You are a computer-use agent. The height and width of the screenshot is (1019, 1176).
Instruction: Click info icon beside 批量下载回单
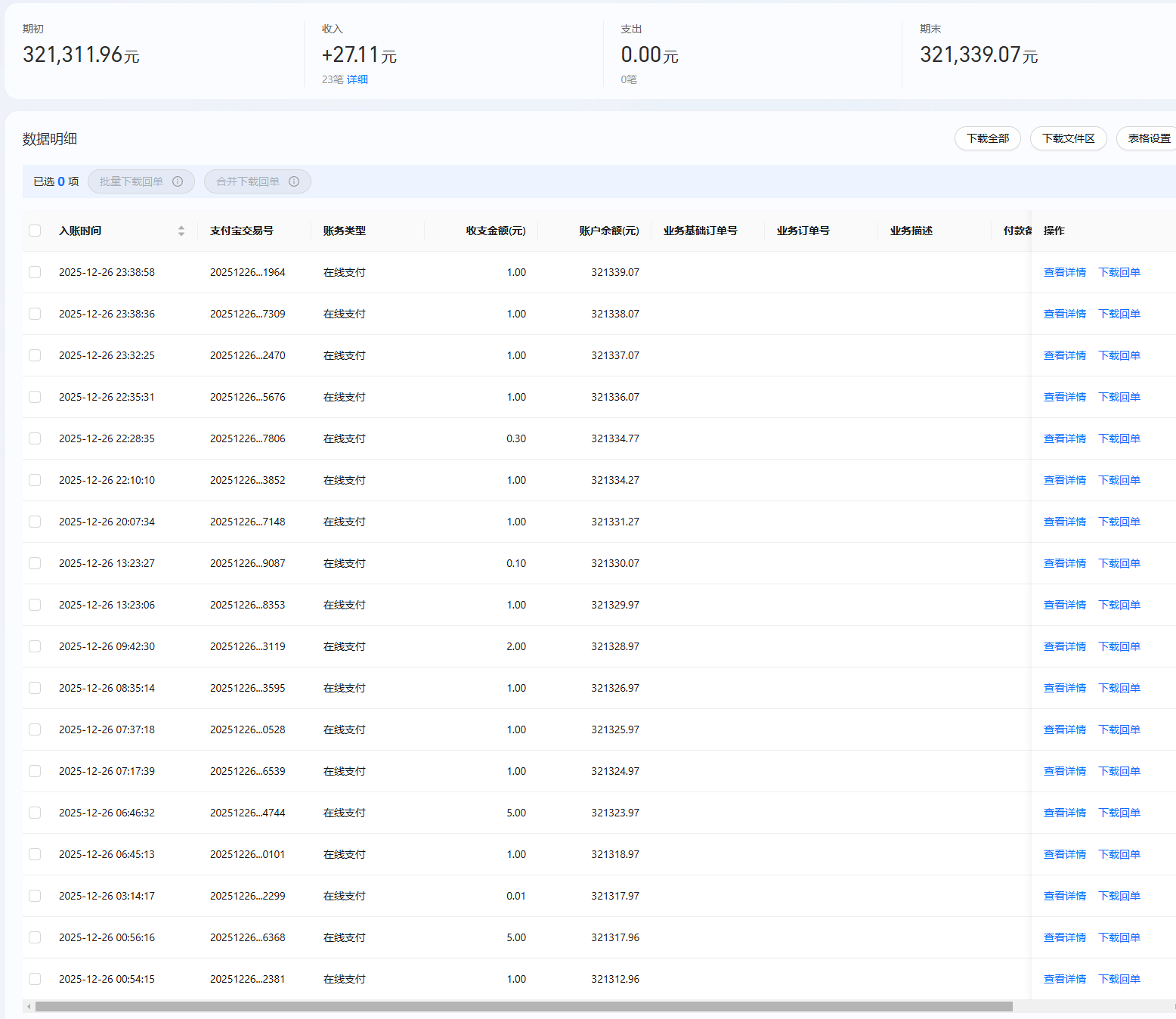tap(178, 181)
